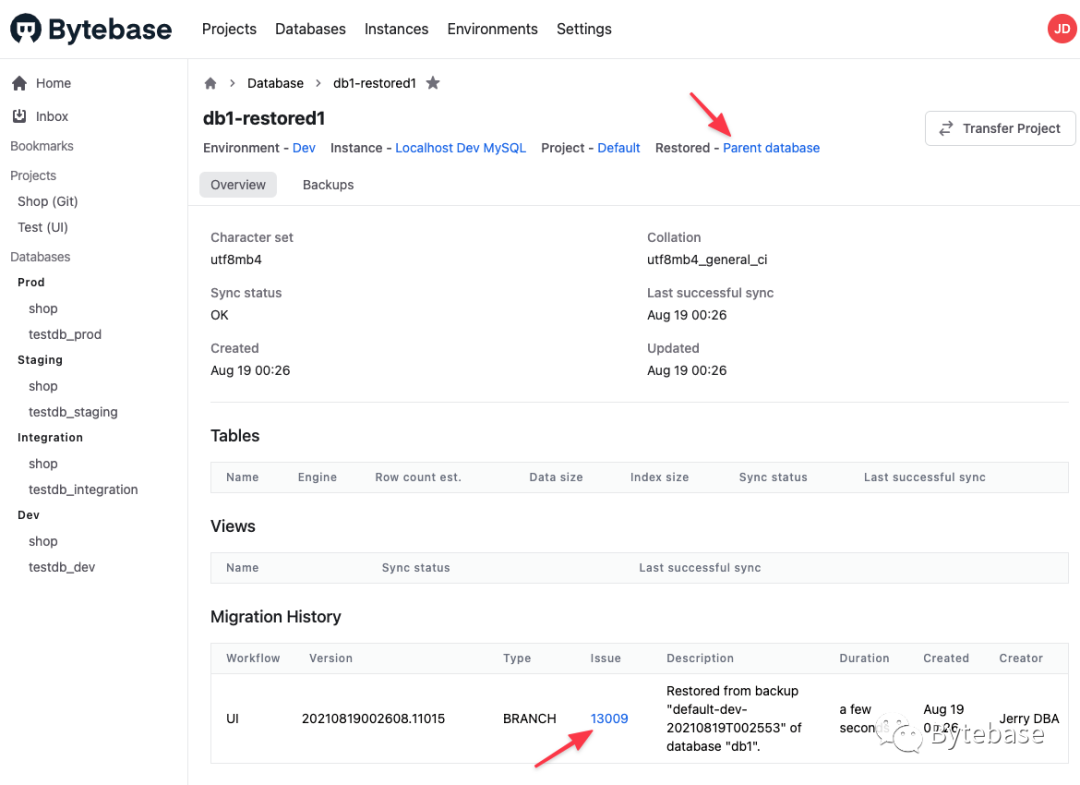Image resolution: width=1080 pixels, height=785 pixels.
Task: Open the Parent database link
Action: coord(771,148)
